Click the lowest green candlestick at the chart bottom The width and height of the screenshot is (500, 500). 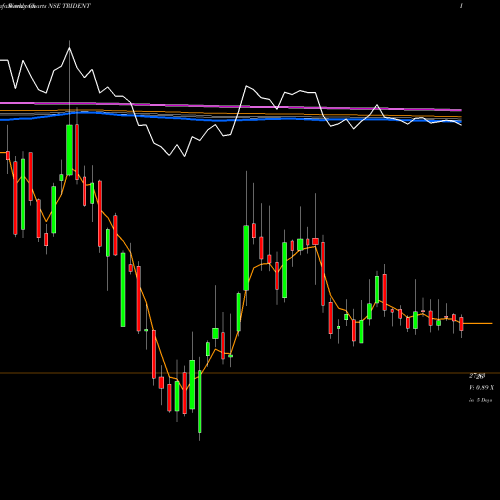coord(200,401)
